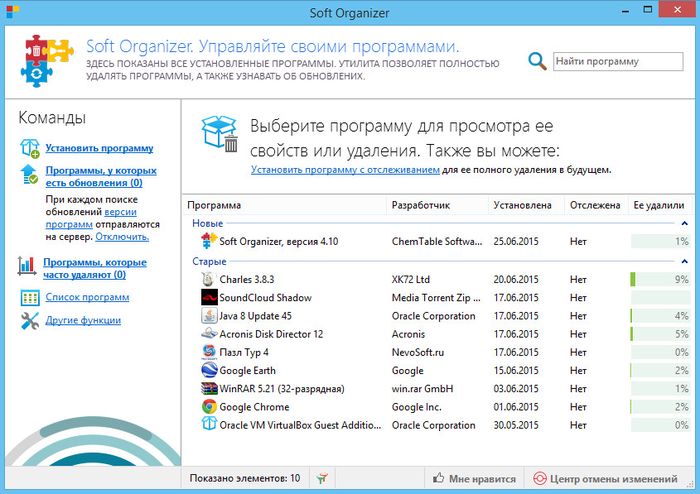Click the WinRAR program icon
Viewport: 700px width, 494px height.
coord(209,389)
